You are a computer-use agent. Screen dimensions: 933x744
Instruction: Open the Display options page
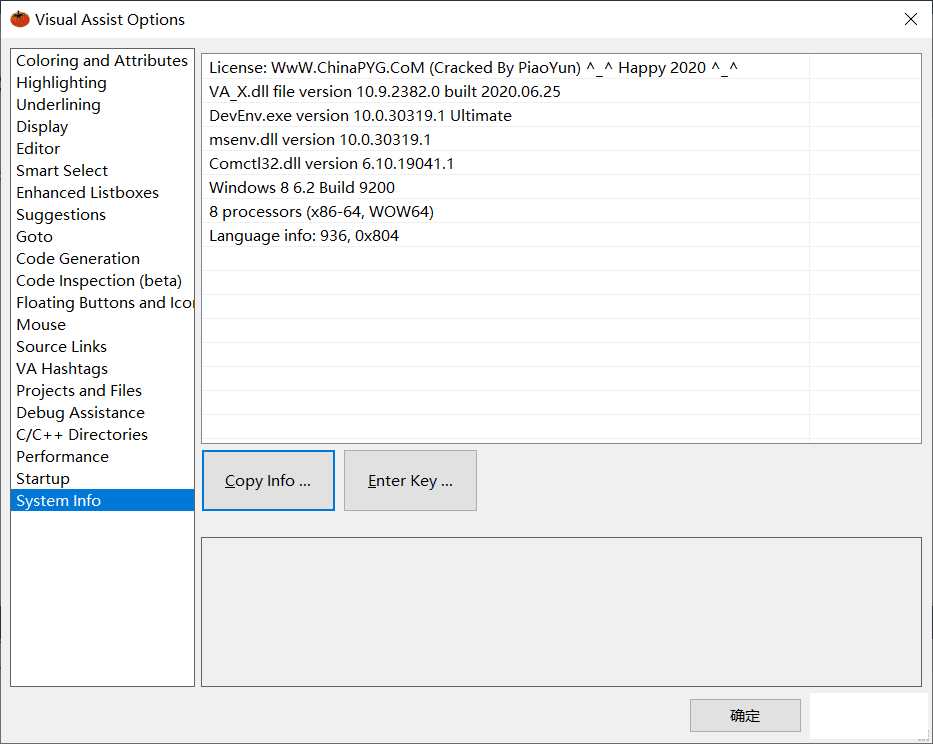pos(102,127)
